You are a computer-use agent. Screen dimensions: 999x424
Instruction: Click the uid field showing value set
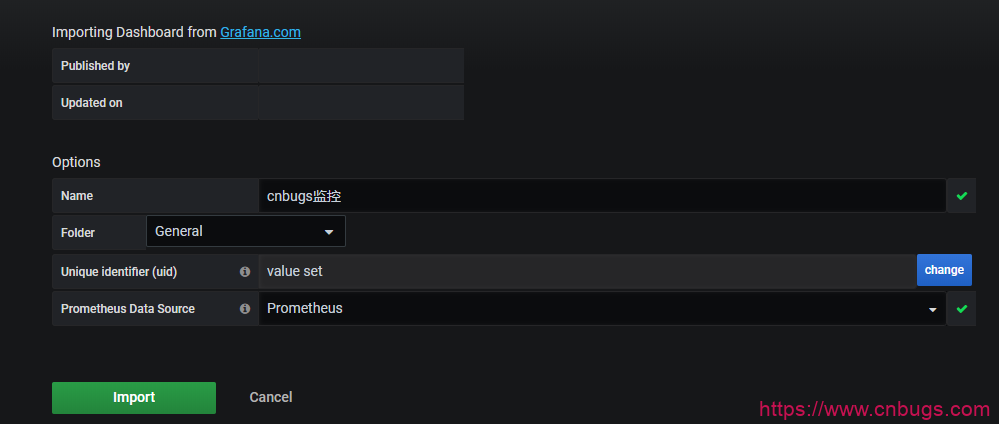click(x=586, y=271)
